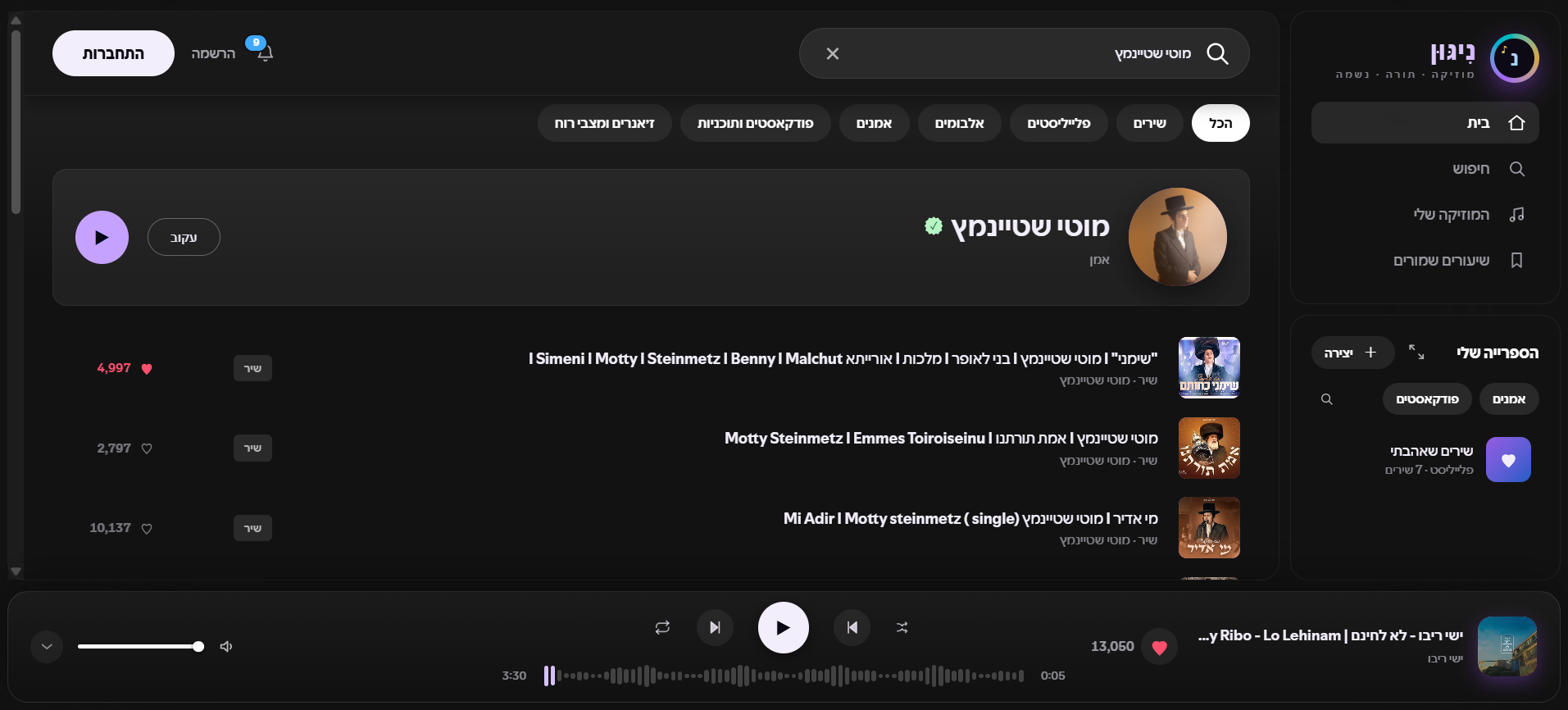The width and height of the screenshot is (1568, 710).
Task: Skip to previous track
Action: click(x=852, y=627)
